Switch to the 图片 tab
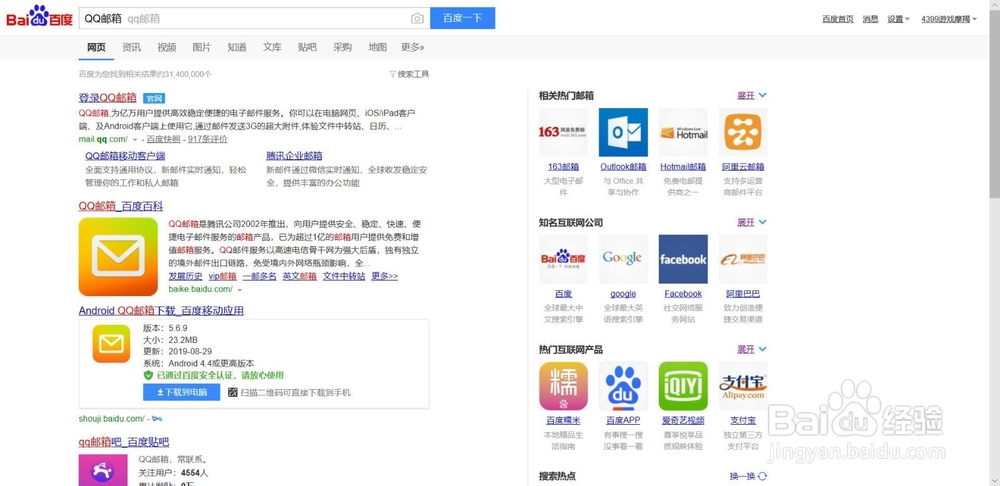The image size is (1000, 486). click(202, 47)
